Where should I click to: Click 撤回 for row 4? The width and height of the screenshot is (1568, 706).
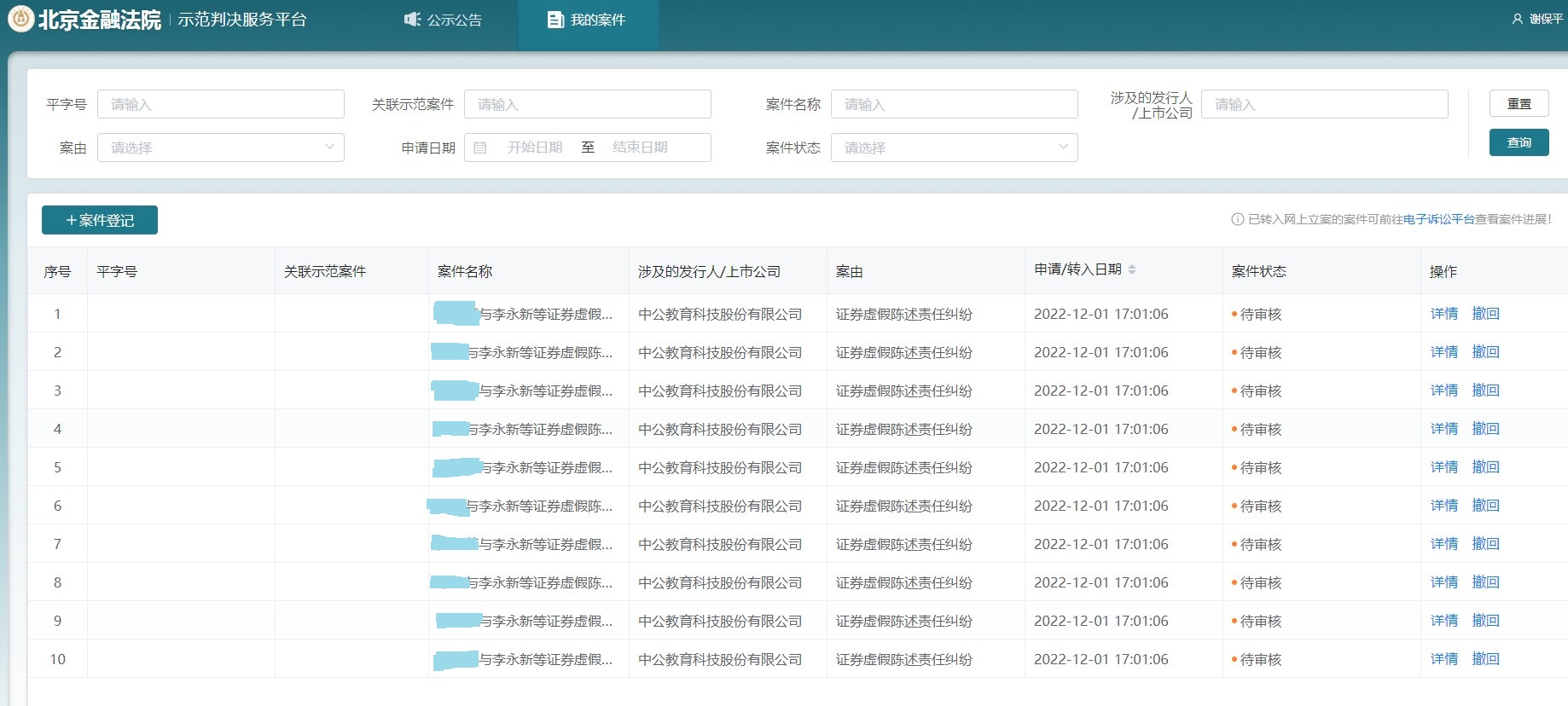tap(1486, 429)
